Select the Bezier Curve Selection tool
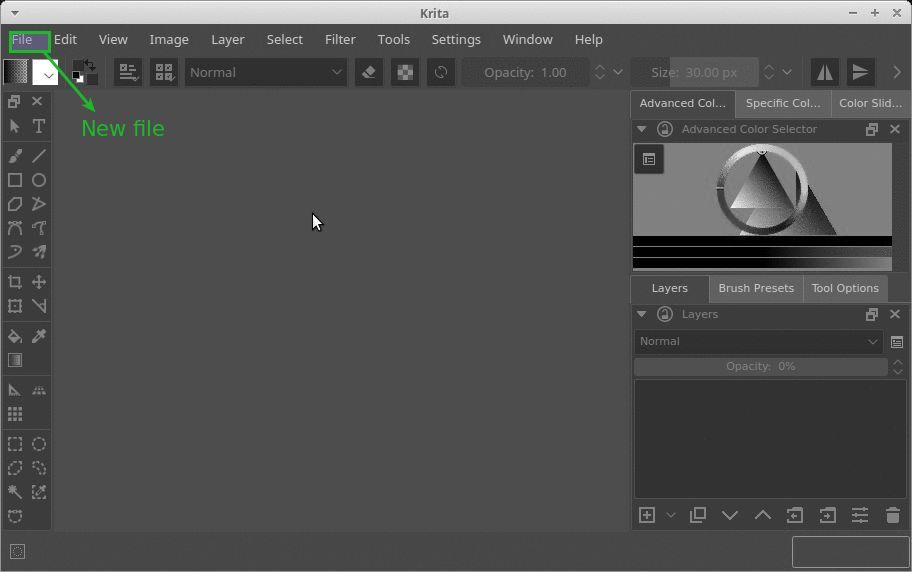 [x=15, y=516]
